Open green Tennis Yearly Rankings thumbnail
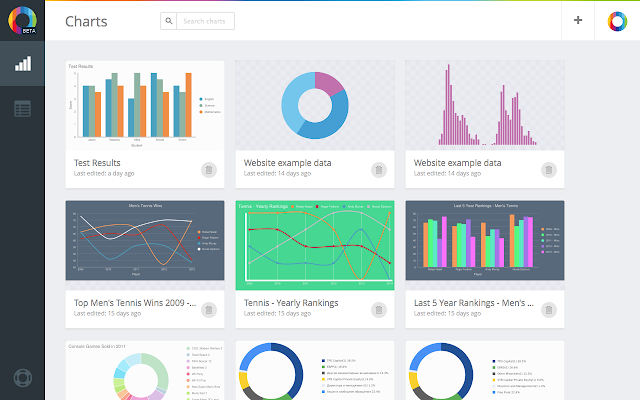Image resolution: width=640 pixels, height=400 pixels. 315,245
